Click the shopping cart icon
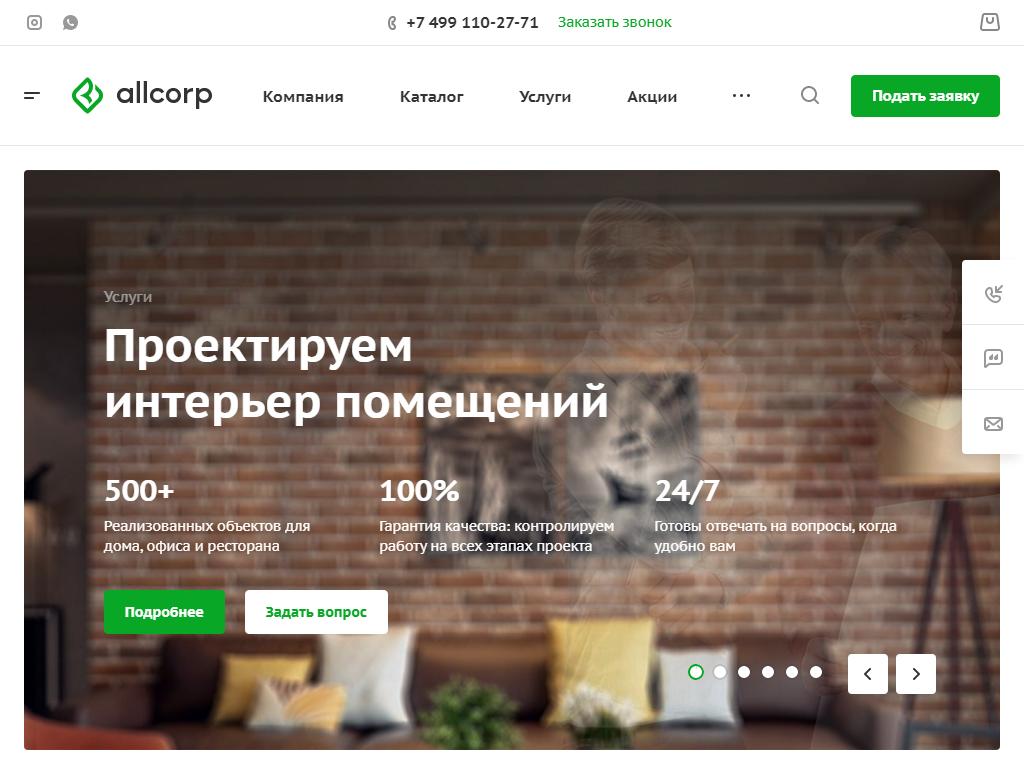 point(989,22)
